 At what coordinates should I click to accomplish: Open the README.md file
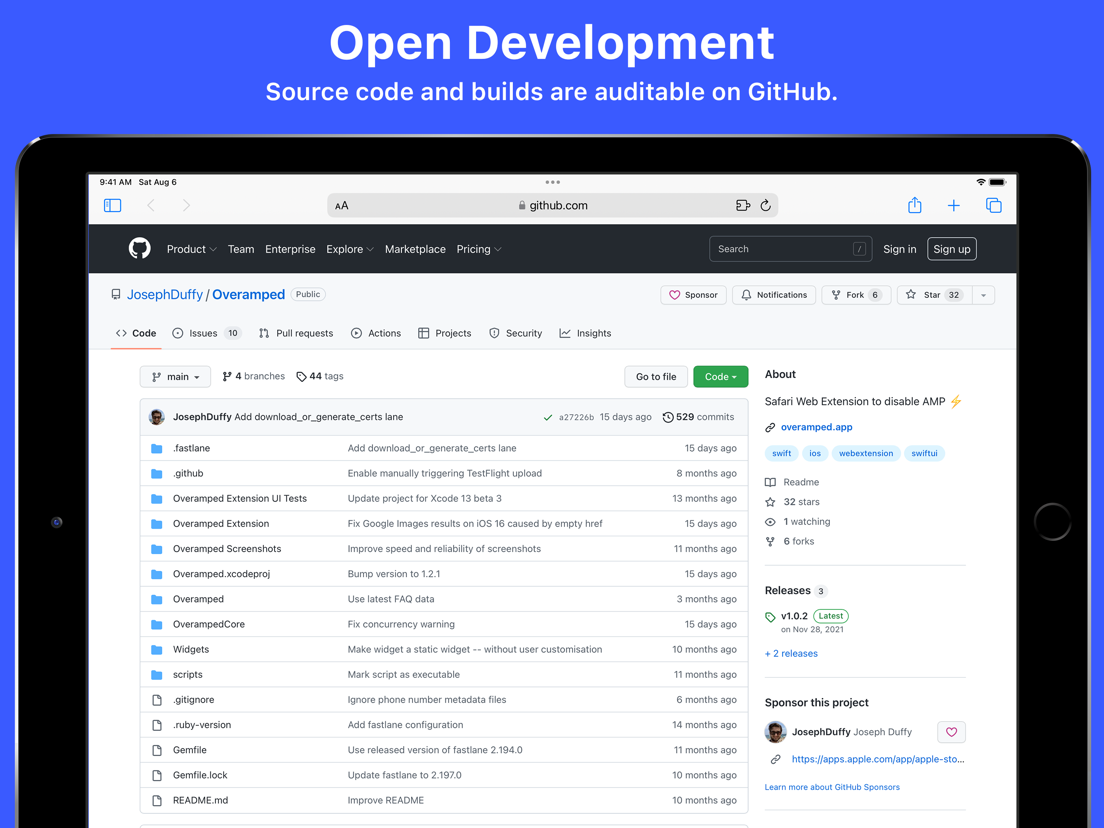click(x=201, y=801)
